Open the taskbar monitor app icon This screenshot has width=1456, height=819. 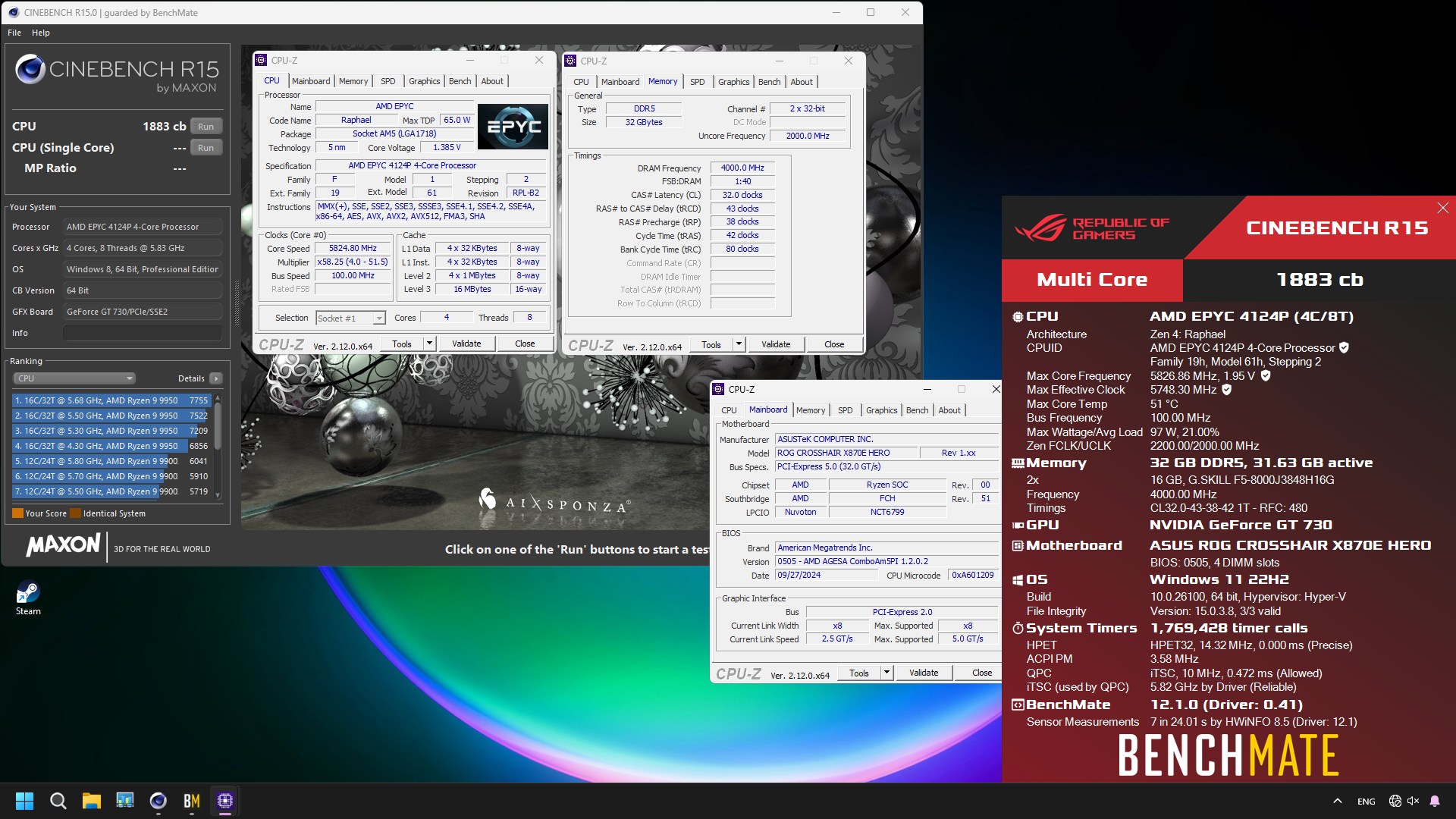pyautogui.click(x=124, y=801)
